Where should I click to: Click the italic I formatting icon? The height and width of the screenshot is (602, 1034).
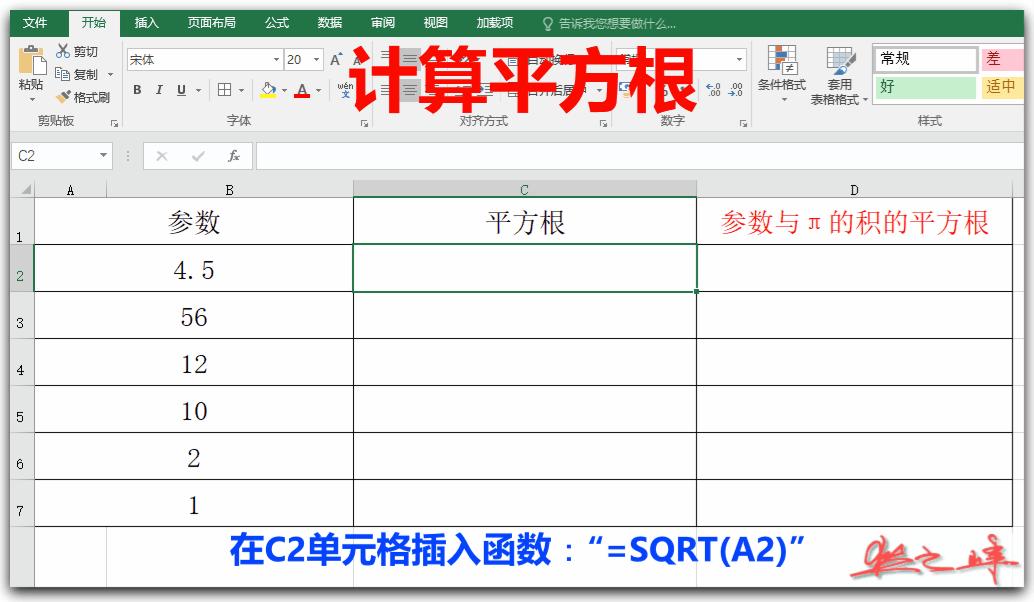click(158, 90)
